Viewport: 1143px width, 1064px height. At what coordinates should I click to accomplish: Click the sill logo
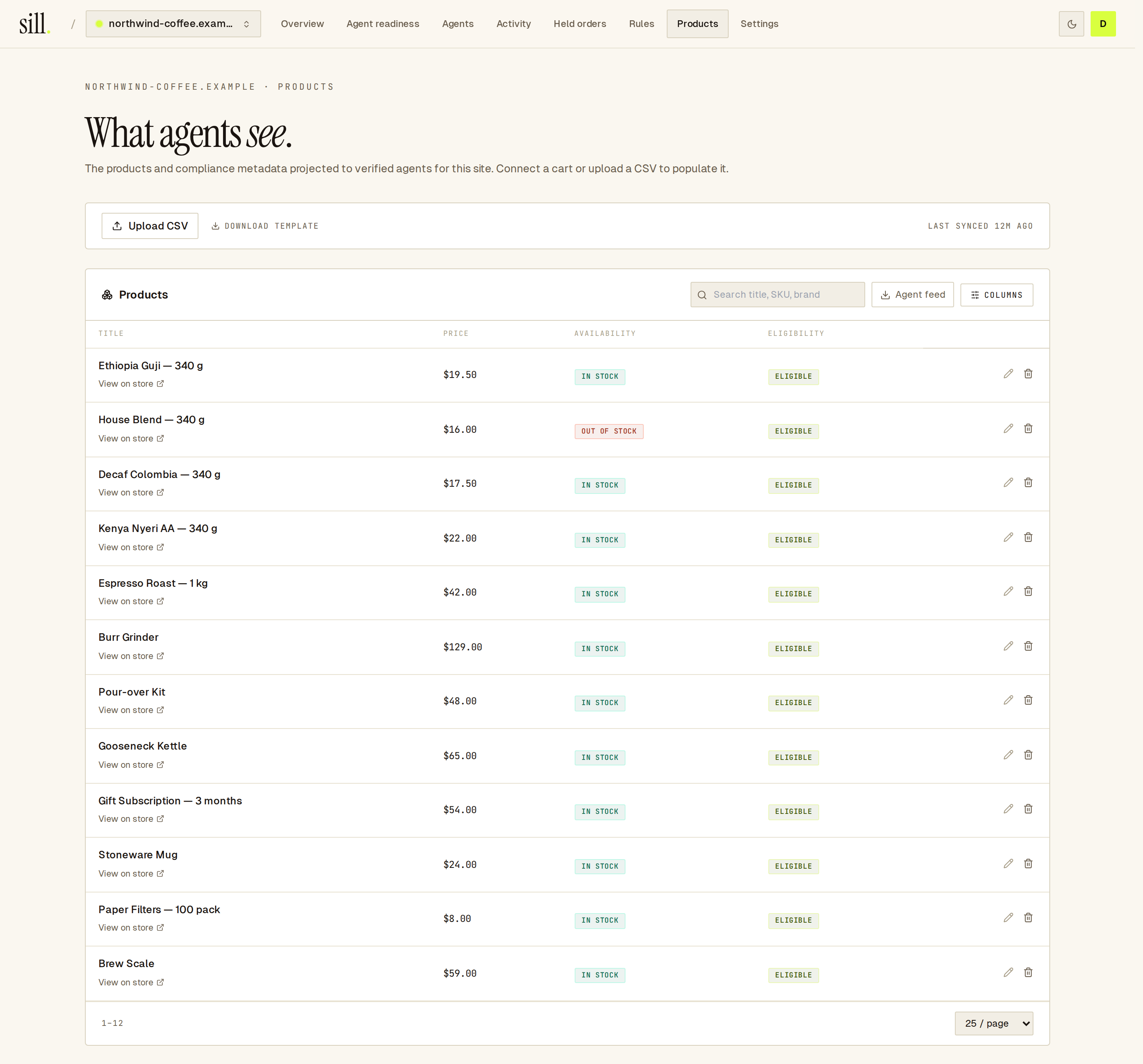click(x=35, y=24)
